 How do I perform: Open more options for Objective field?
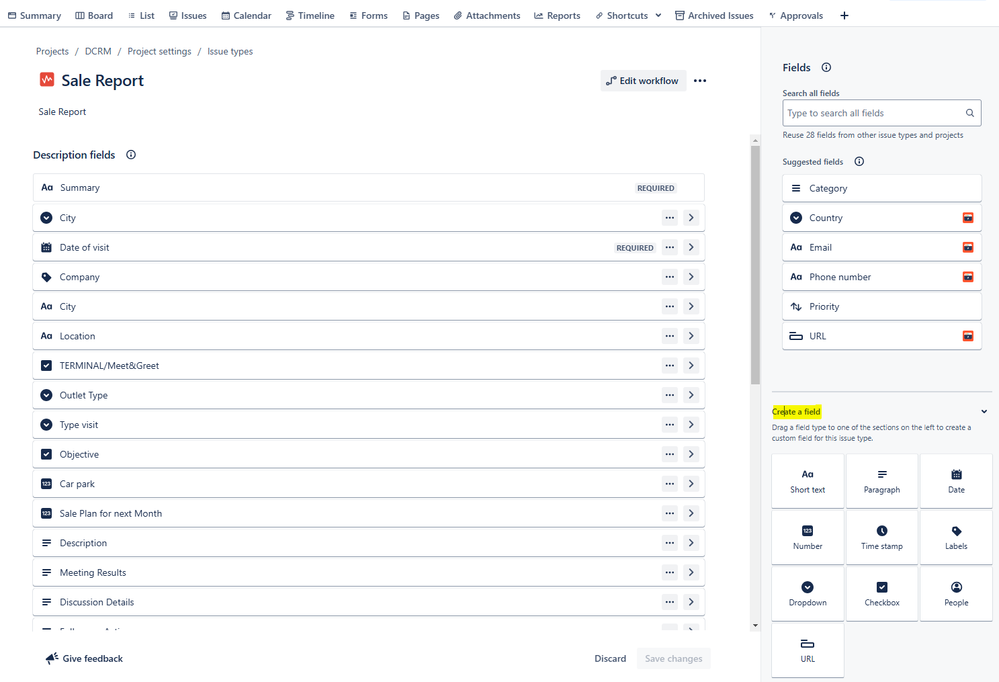[670, 454]
